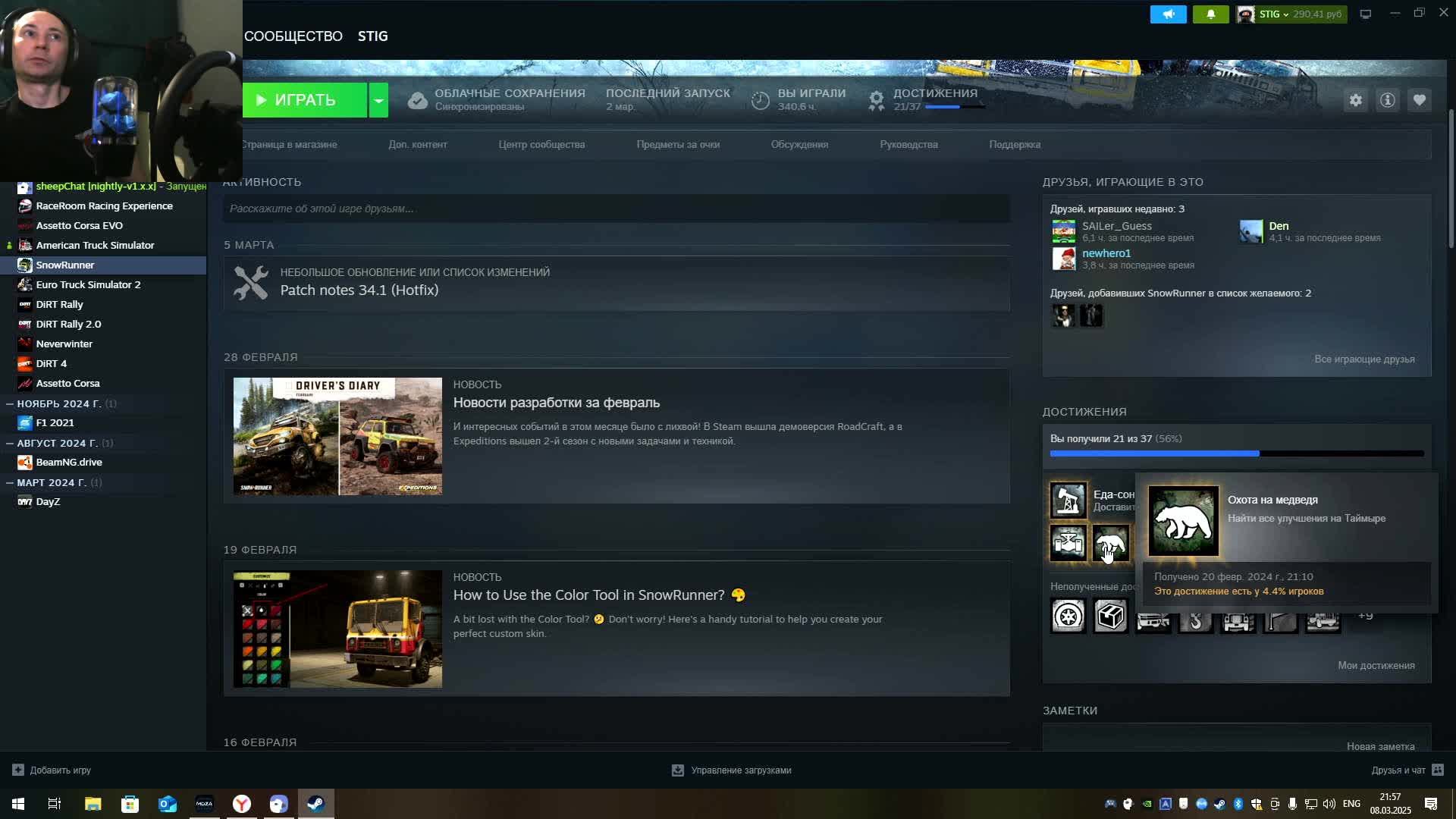Expand the play button dropdown arrow
Screen dimensions: 1456x819
point(378,100)
